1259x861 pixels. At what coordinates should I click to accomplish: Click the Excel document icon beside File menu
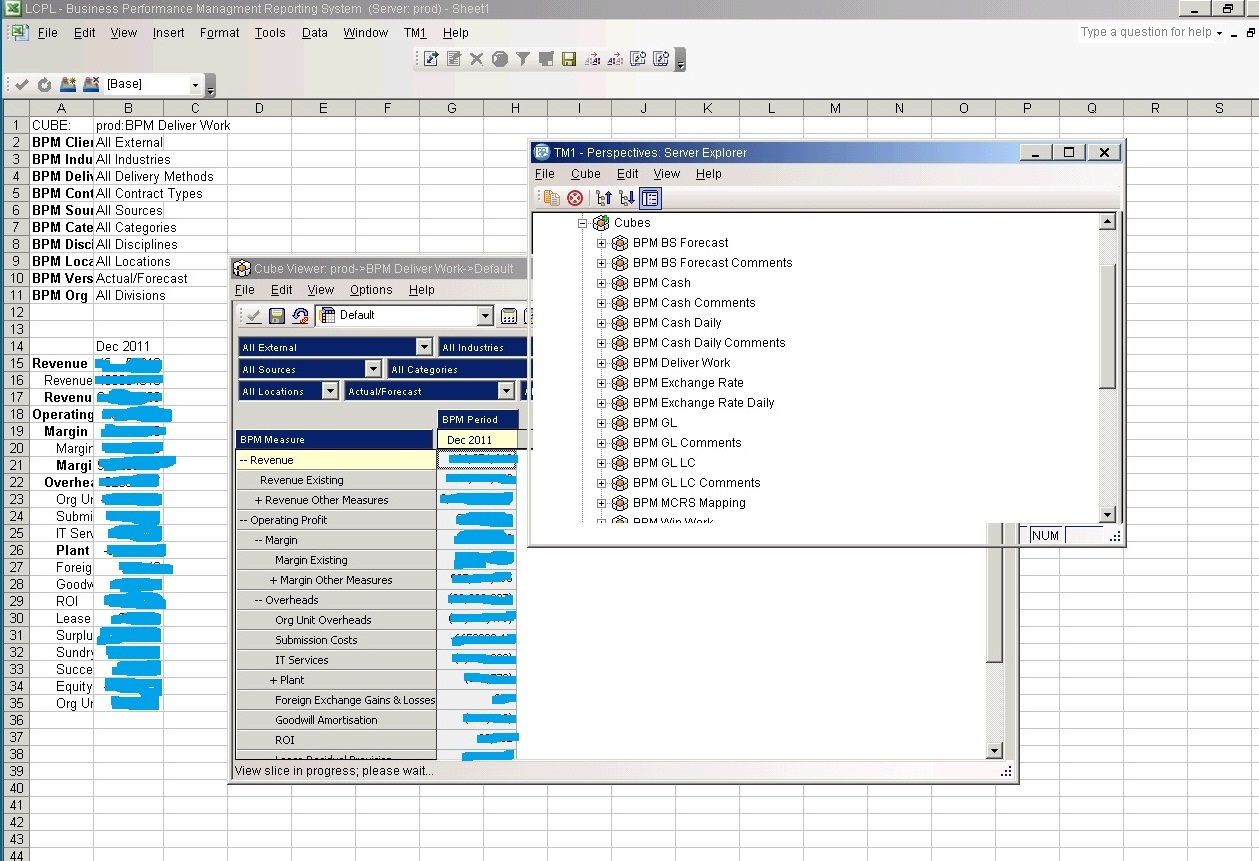coord(18,32)
